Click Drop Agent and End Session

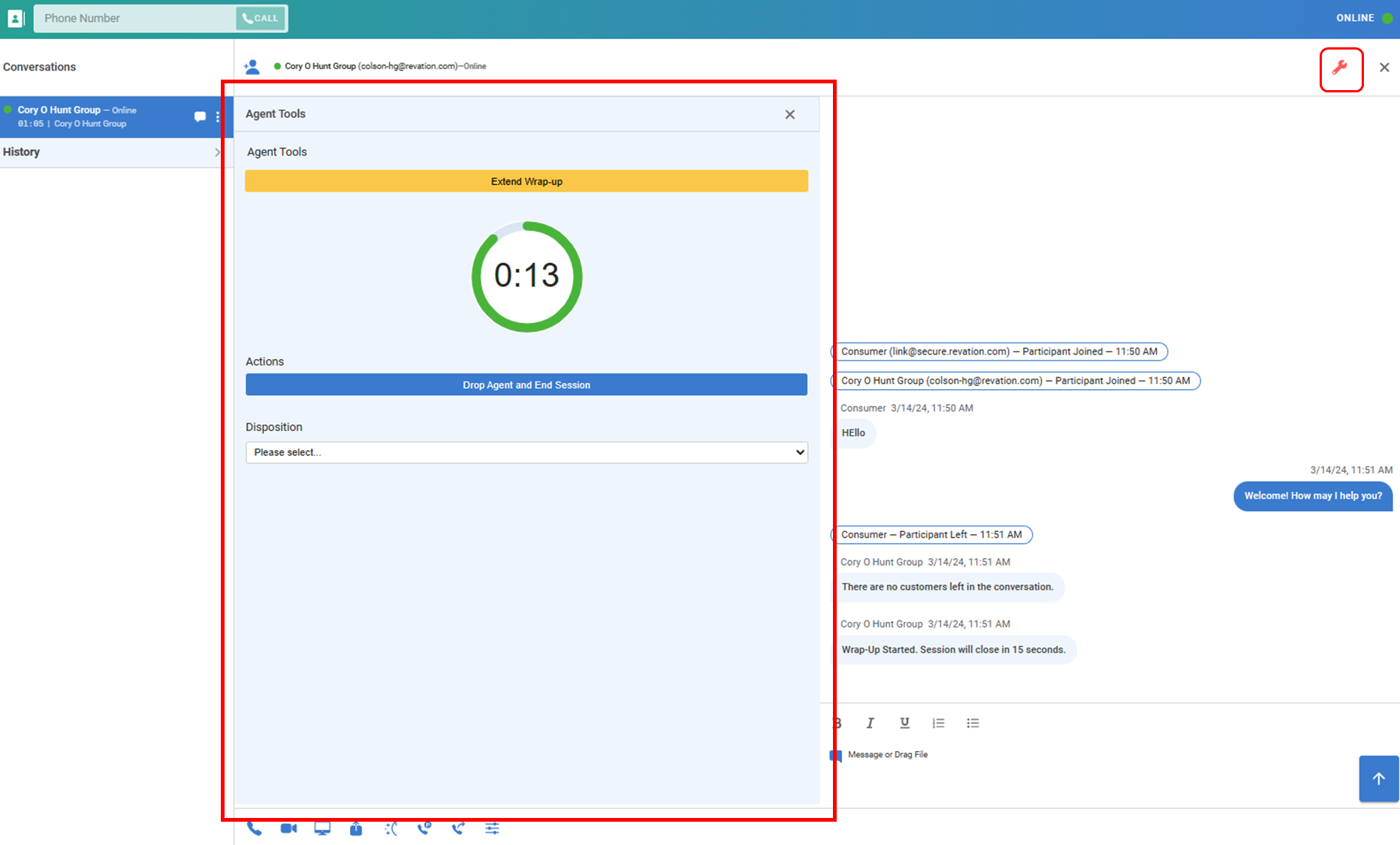(x=527, y=385)
